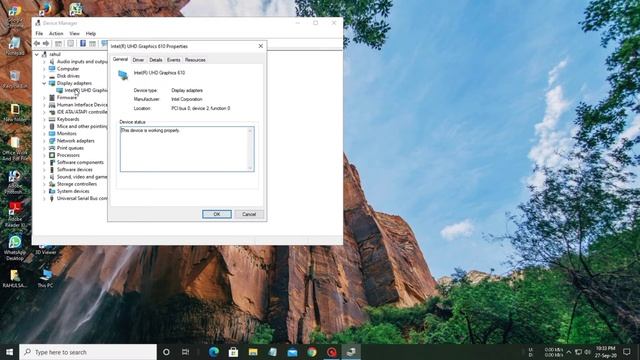This screenshot has width=640, height=360.
Task: Expand the Storage controllers category
Action: coord(44,184)
